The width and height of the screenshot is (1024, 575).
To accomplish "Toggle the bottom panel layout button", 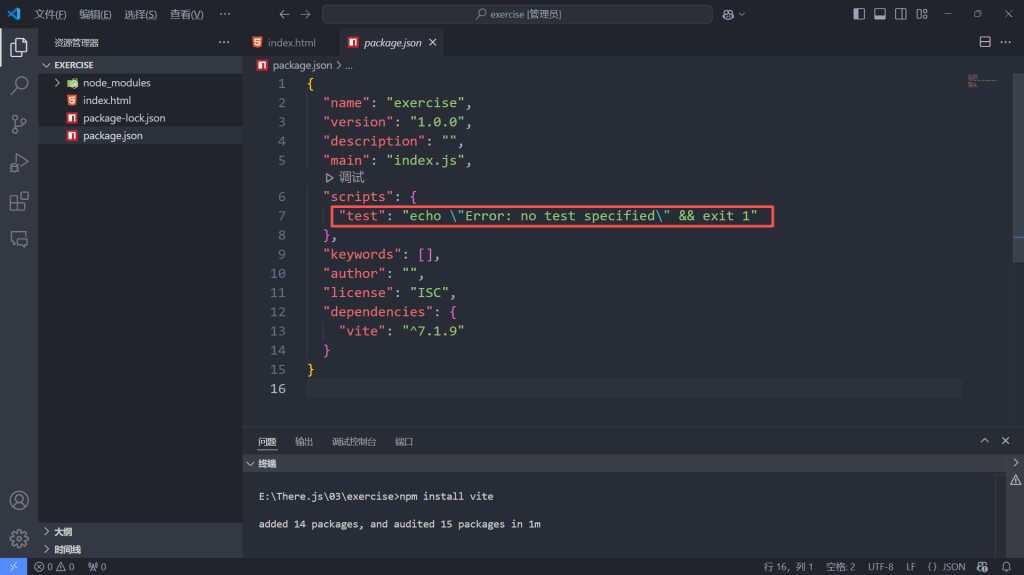I will [x=880, y=14].
